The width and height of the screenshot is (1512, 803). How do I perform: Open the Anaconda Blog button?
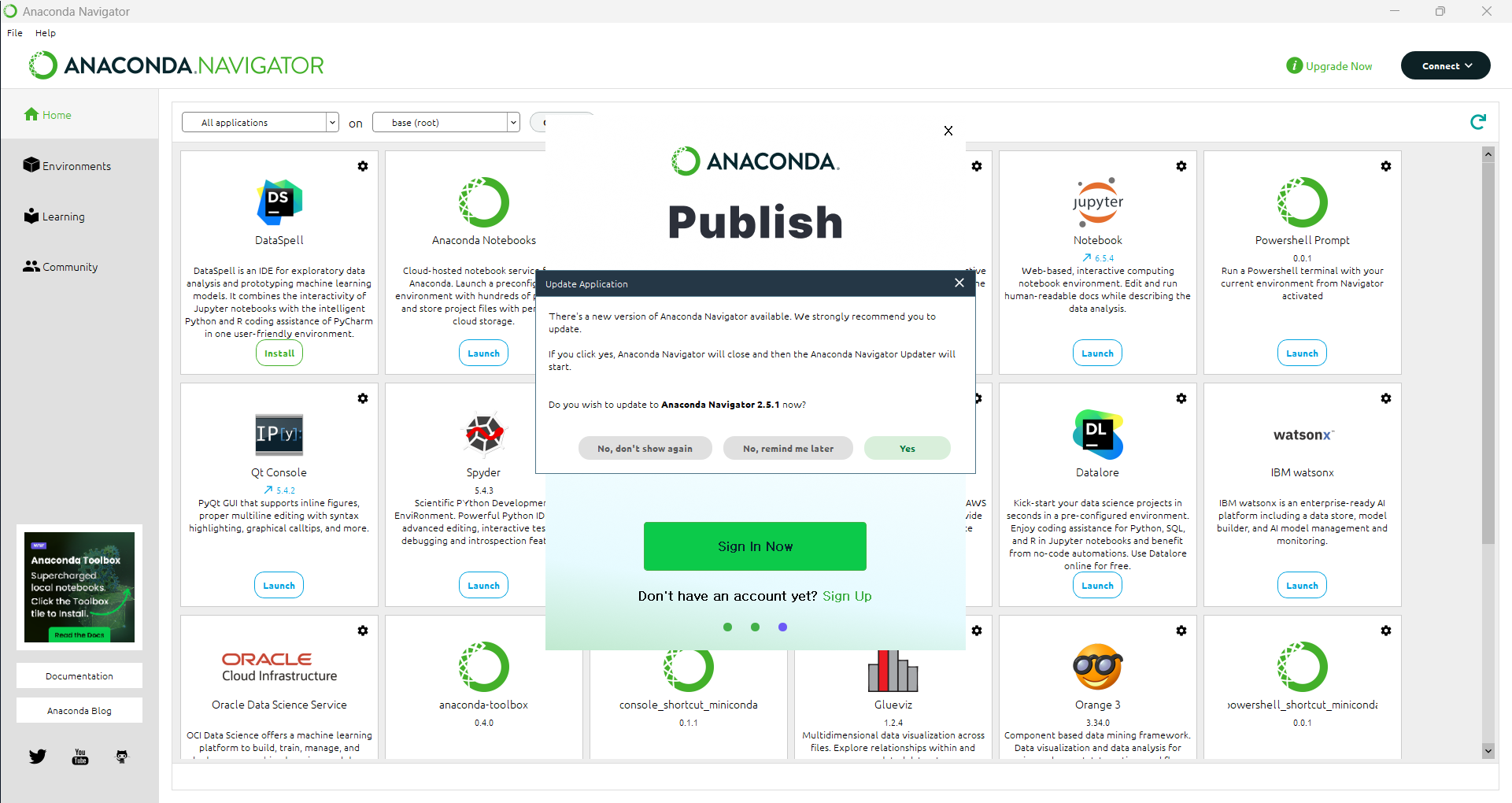[x=79, y=710]
